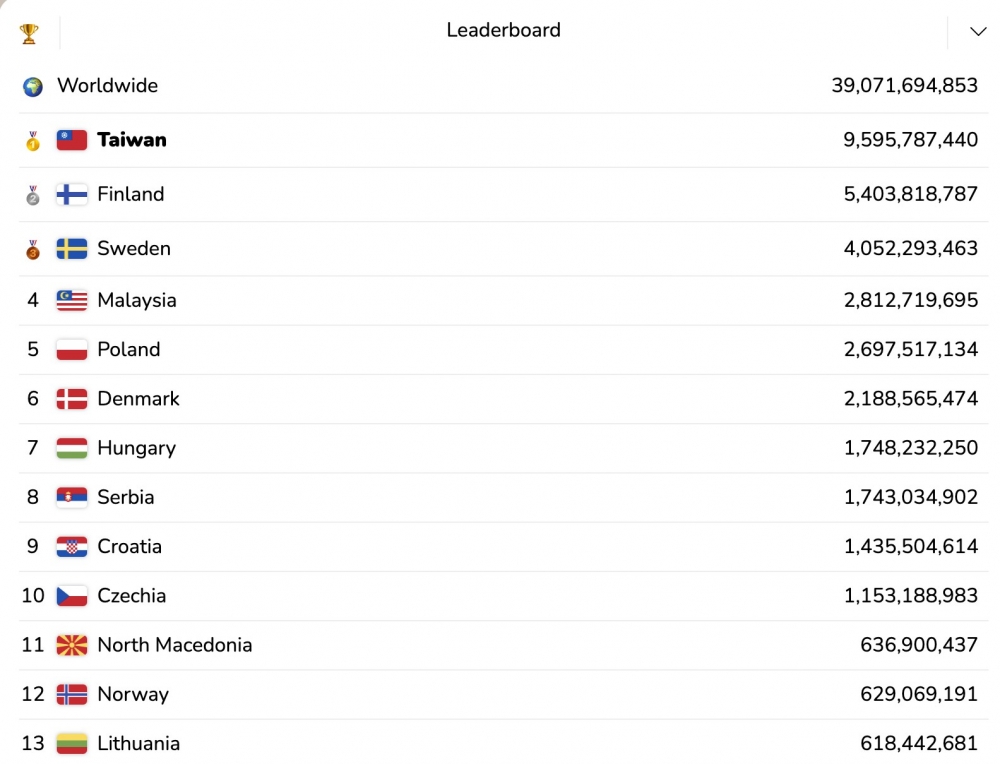Click the gold trophy icon

(29, 33)
